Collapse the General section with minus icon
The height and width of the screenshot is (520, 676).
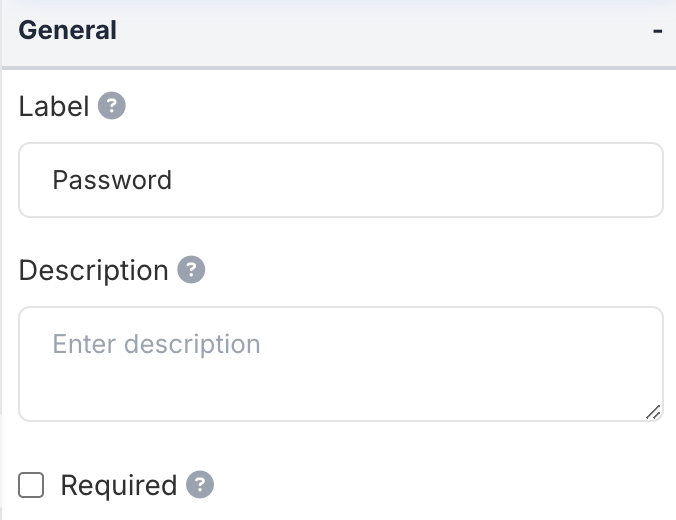657,31
